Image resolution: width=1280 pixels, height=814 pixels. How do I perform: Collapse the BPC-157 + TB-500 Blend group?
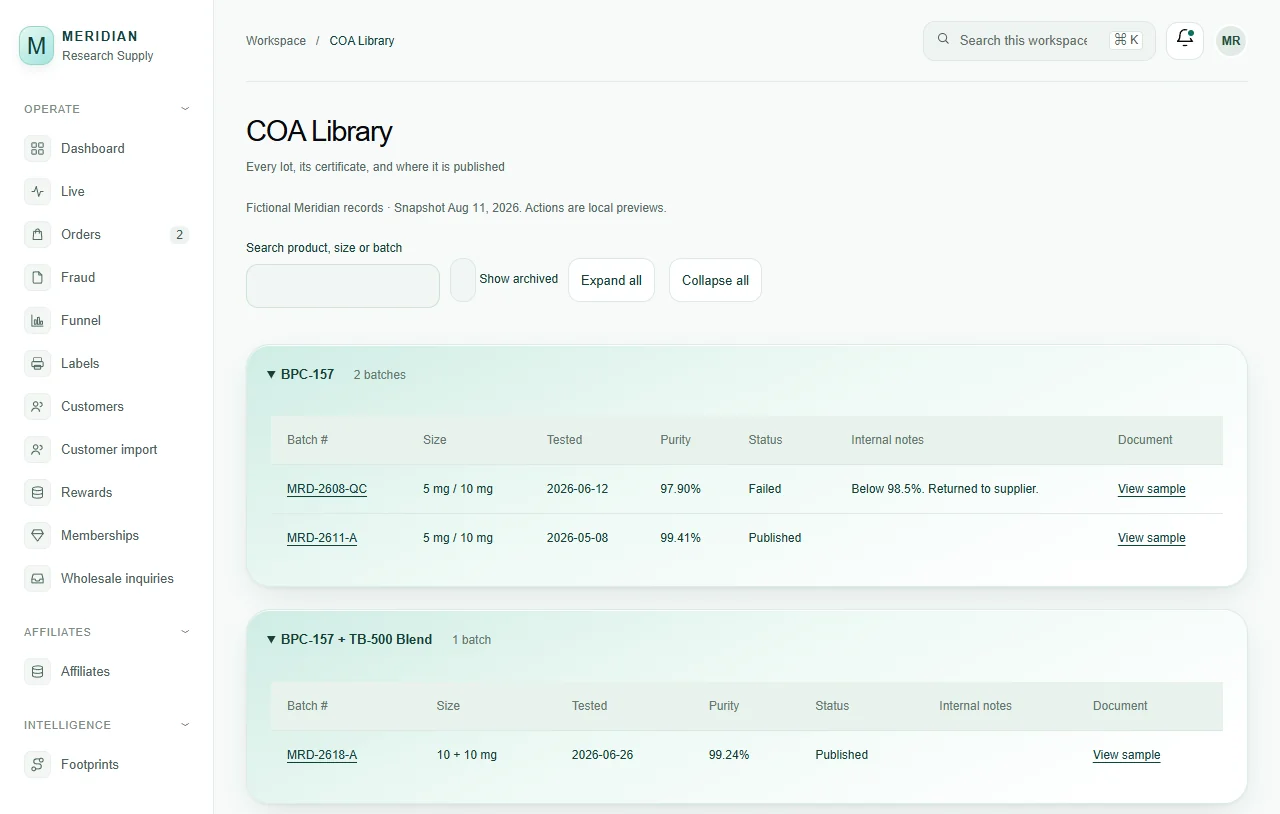(271, 640)
